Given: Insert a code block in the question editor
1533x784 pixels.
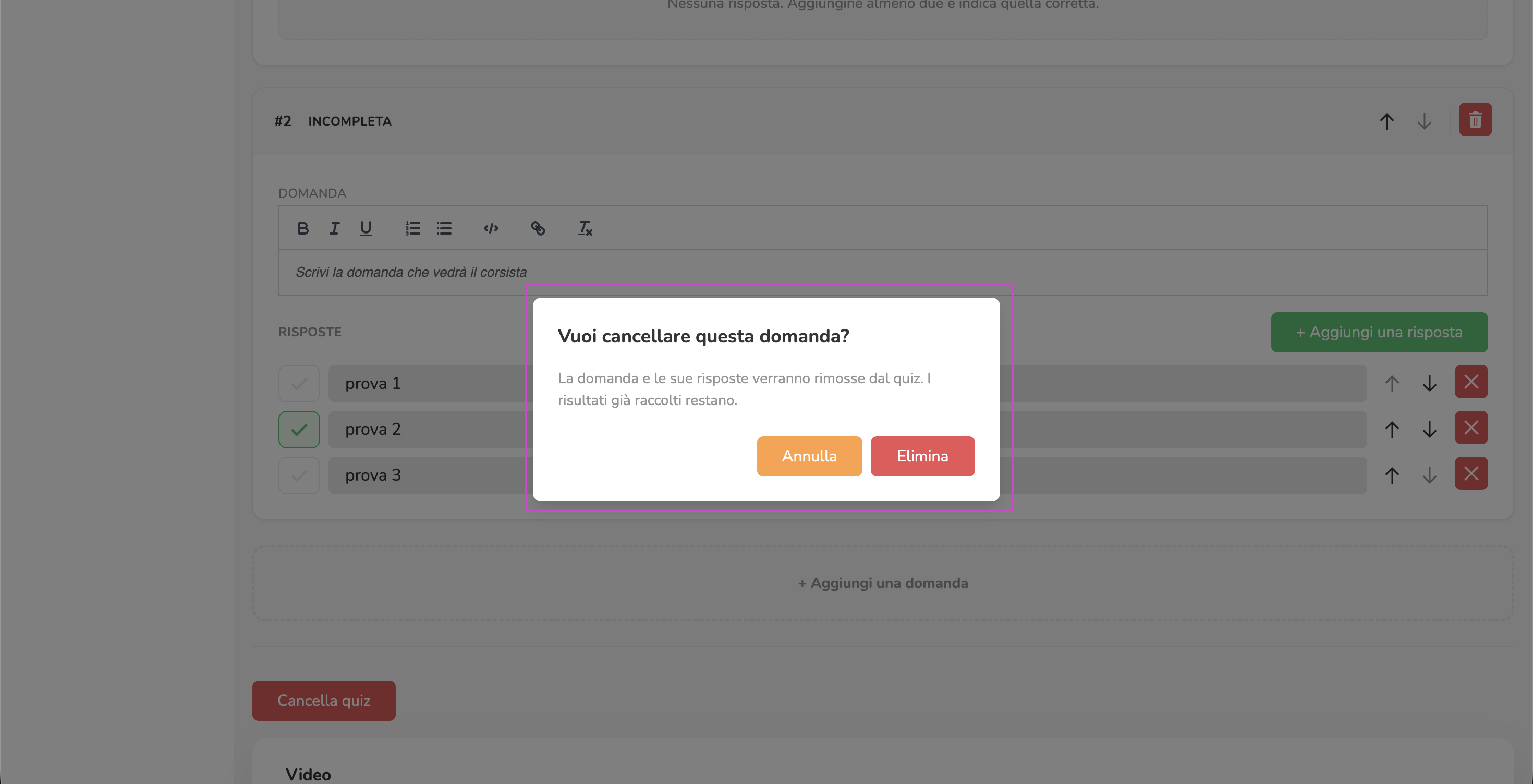Looking at the screenshot, I should (x=491, y=228).
